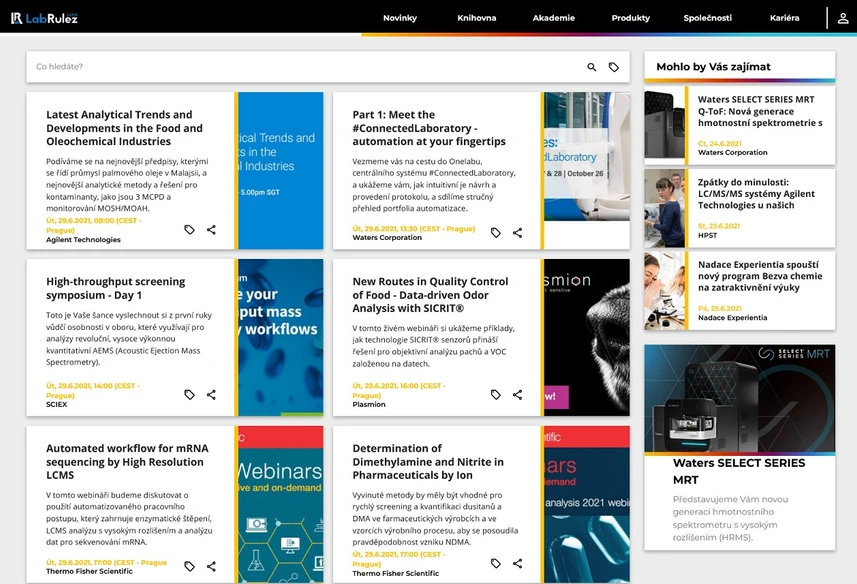Click Waters Q-ToF instrument thumbnail in sidebar
This screenshot has height=584, width=857.
pos(664,125)
